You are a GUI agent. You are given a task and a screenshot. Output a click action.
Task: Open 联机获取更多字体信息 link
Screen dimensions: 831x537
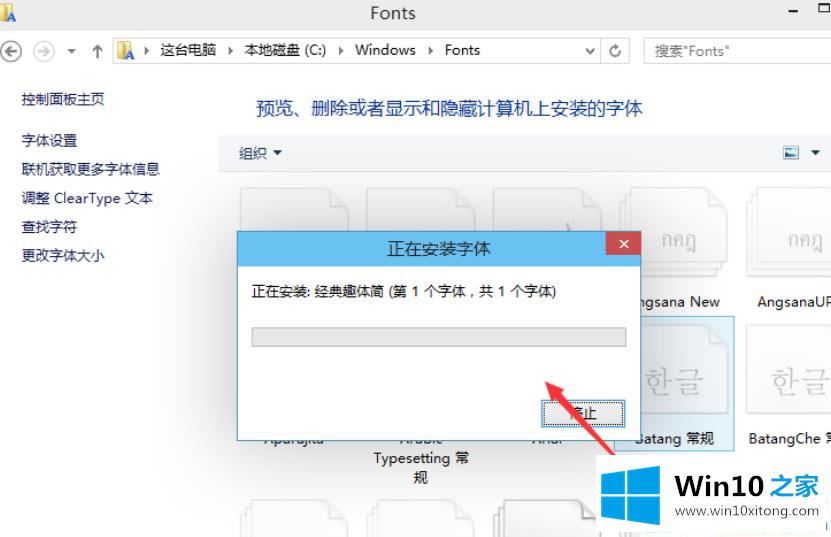91,169
